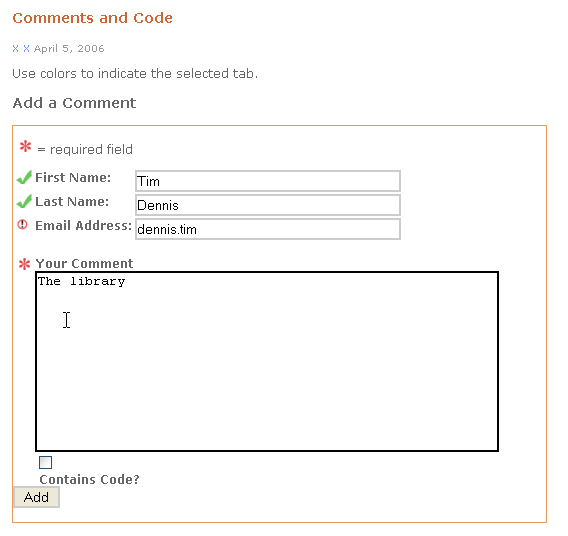Click the Email Address label
The width and height of the screenshot is (568, 536).
click(x=83, y=225)
